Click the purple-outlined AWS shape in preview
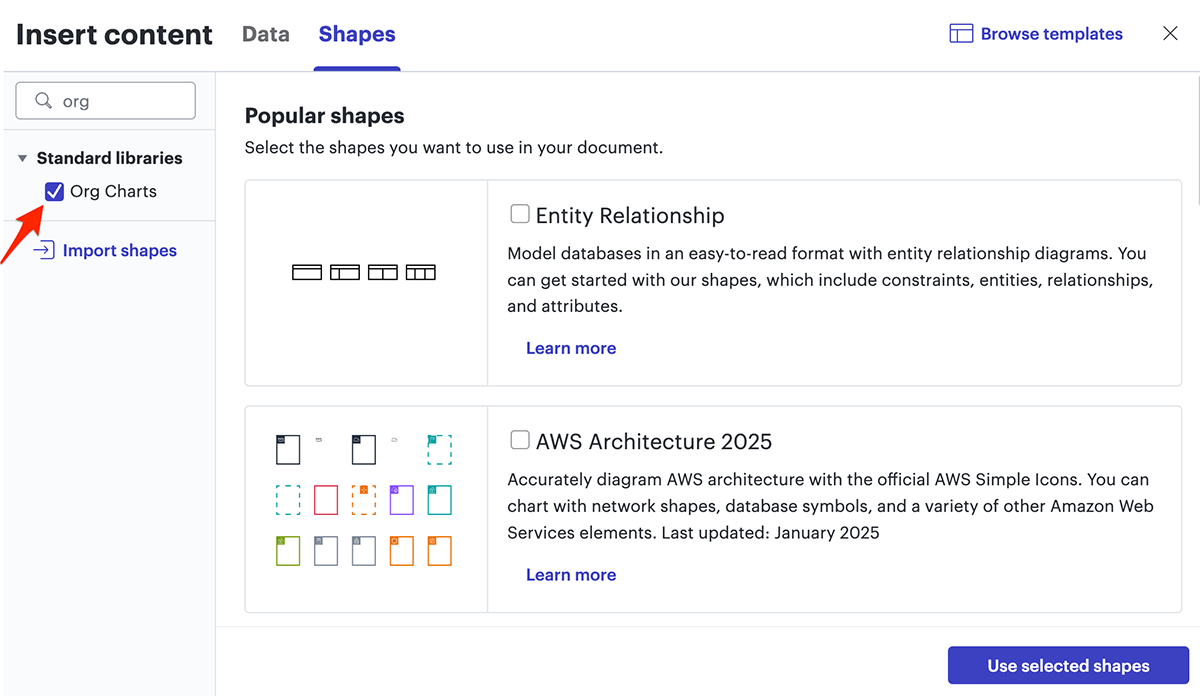 coord(401,500)
